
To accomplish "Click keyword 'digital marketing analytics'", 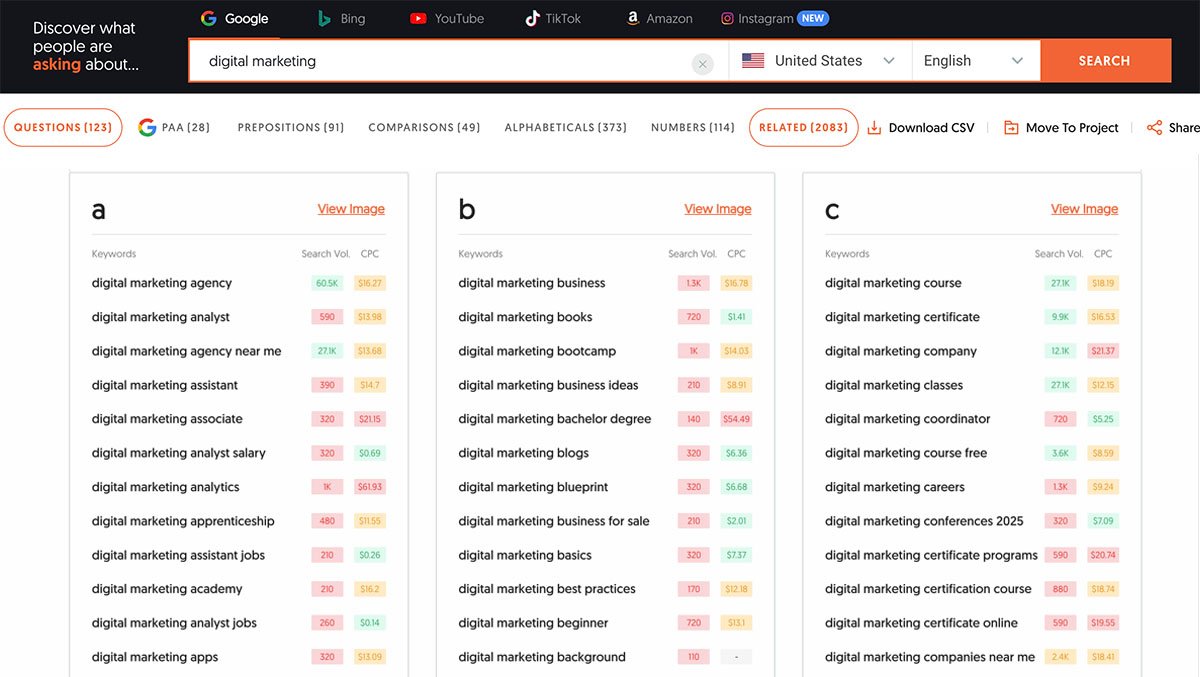I will 166,487.
